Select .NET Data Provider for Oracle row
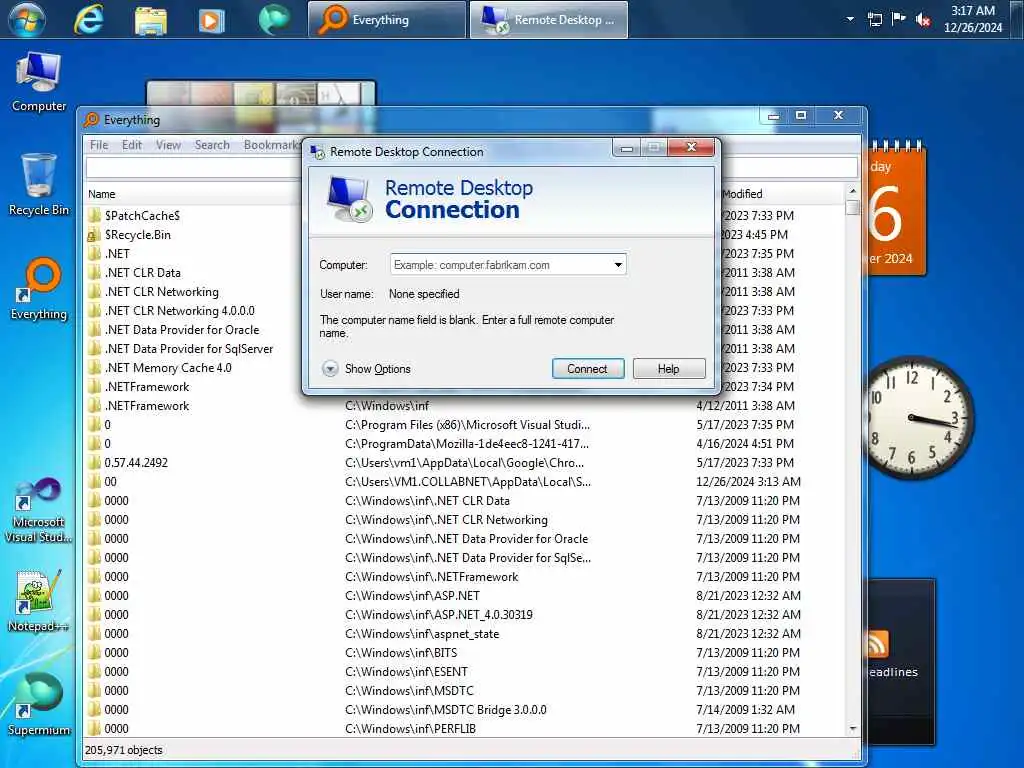This screenshot has width=1024, height=768. tap(193, 330)
